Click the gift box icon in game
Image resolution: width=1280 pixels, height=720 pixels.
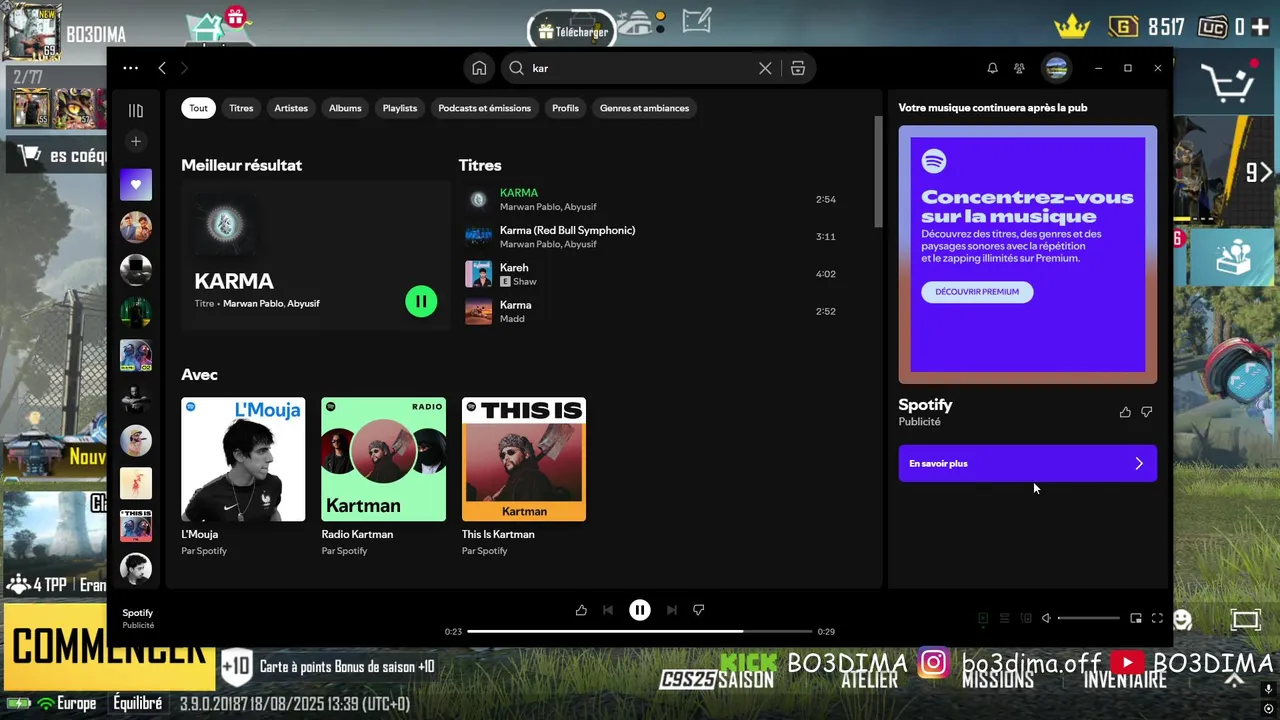pos(235,16)
